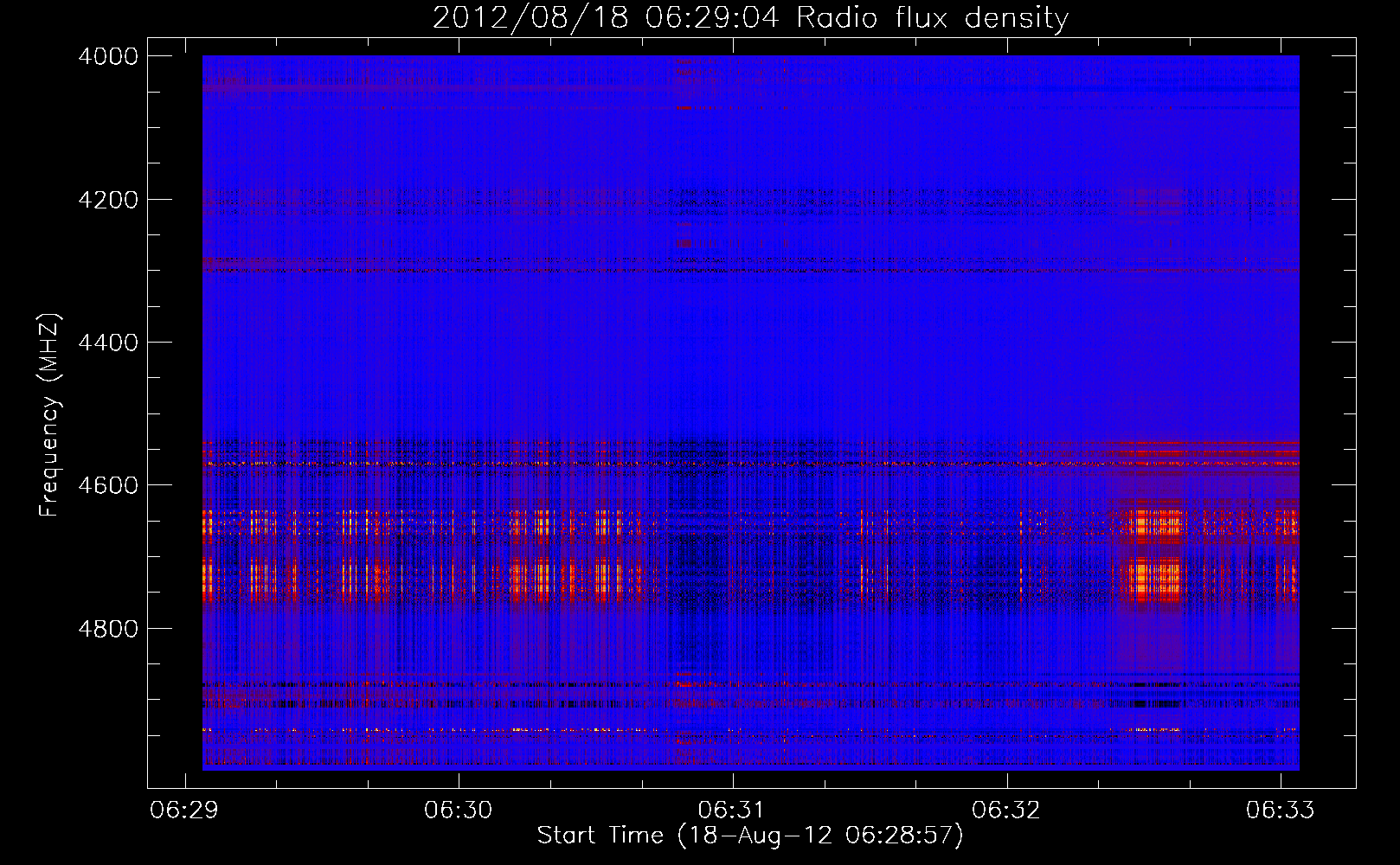Click the 06:33 time axis label
The width and height of the screenshot is (1400, 865).
coord(1280,811)
